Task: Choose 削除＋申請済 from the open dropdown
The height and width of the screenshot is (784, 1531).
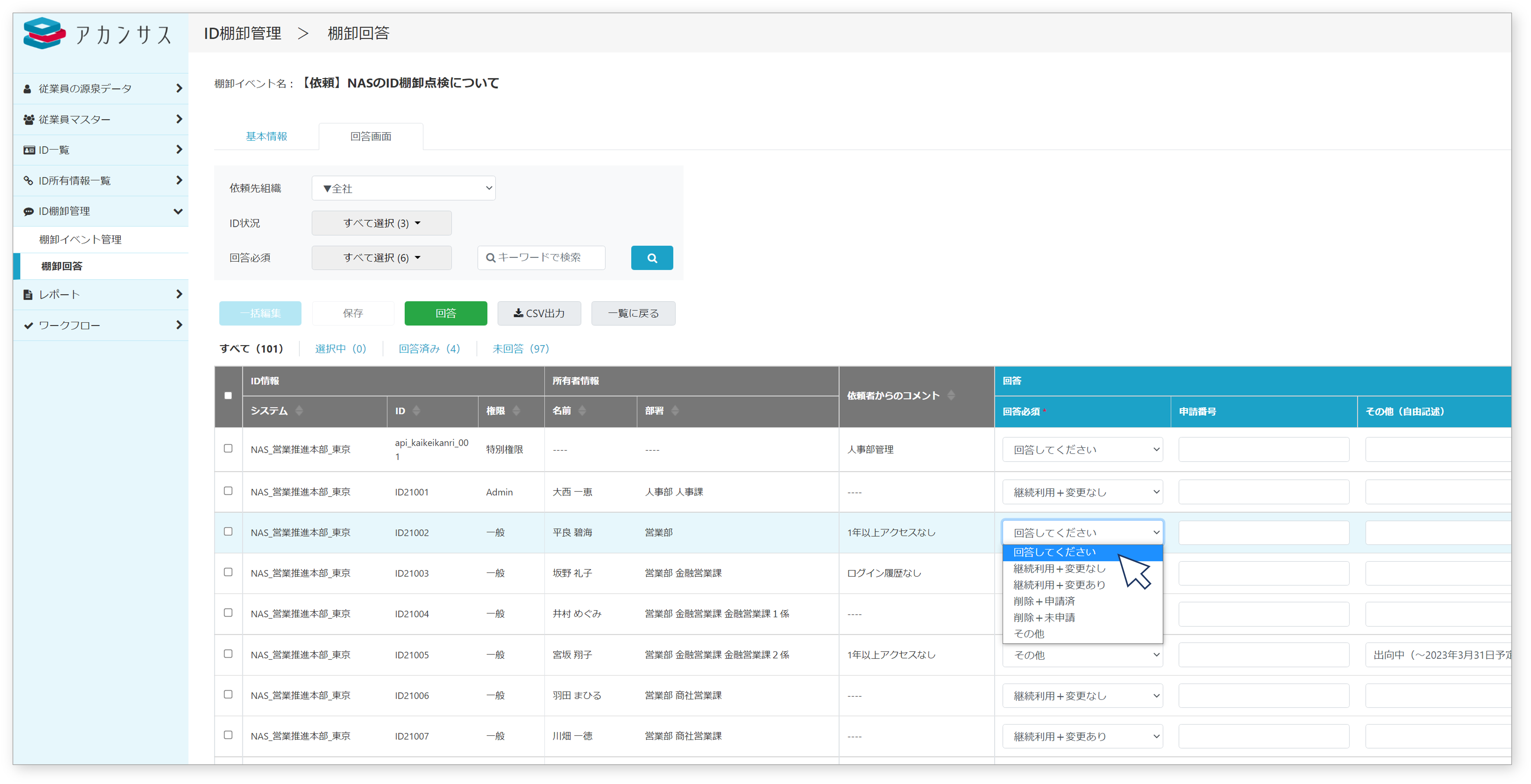Action: pyautogui.click(x=1046, y=601)
